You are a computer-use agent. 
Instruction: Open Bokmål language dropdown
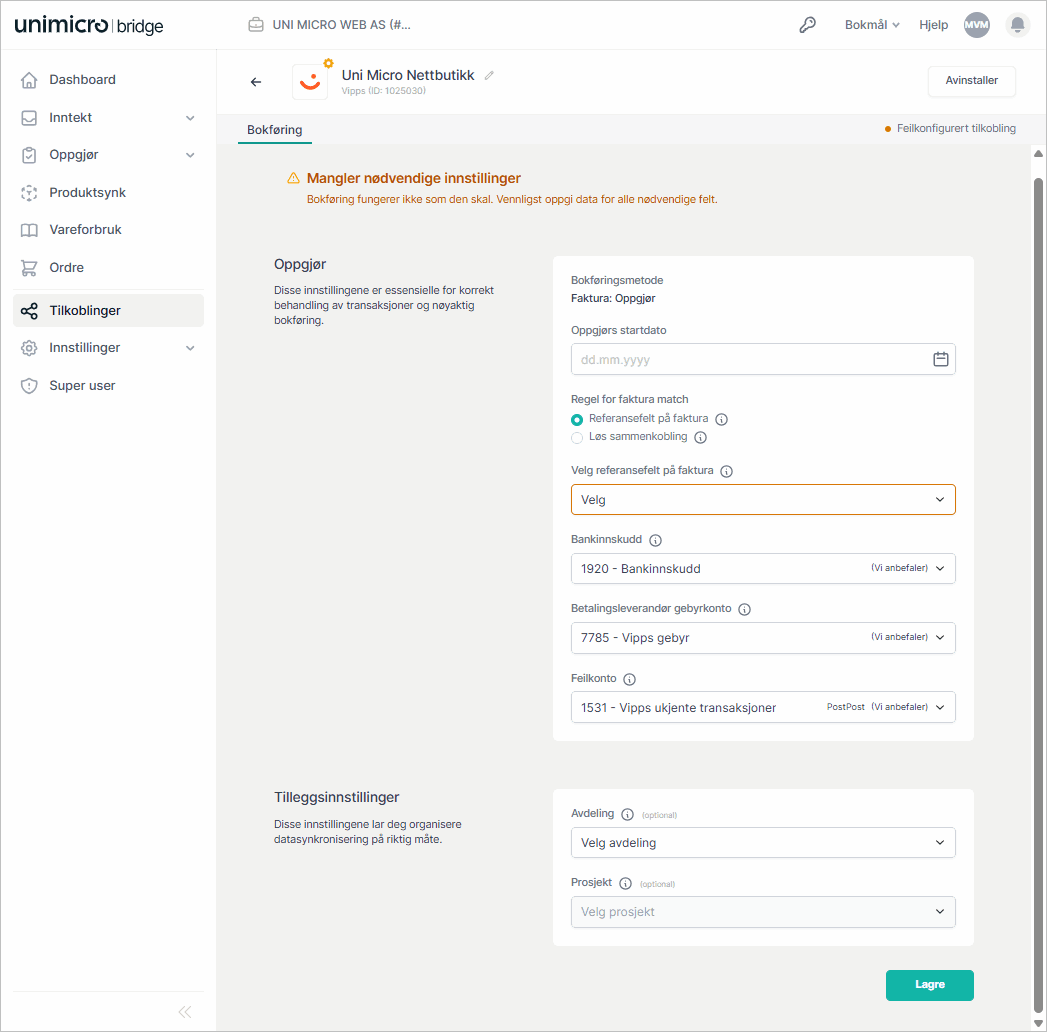click(872, 25)
